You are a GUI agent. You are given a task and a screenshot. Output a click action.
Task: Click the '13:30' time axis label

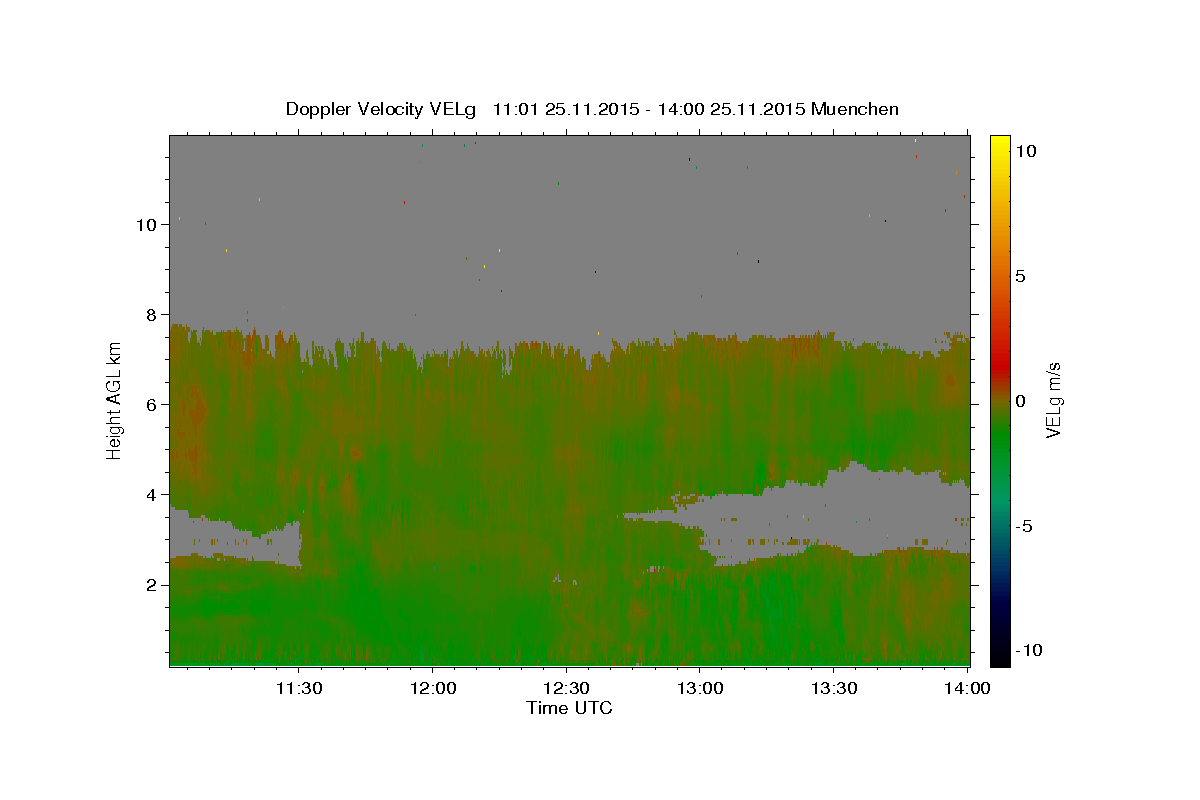point(833,689)
